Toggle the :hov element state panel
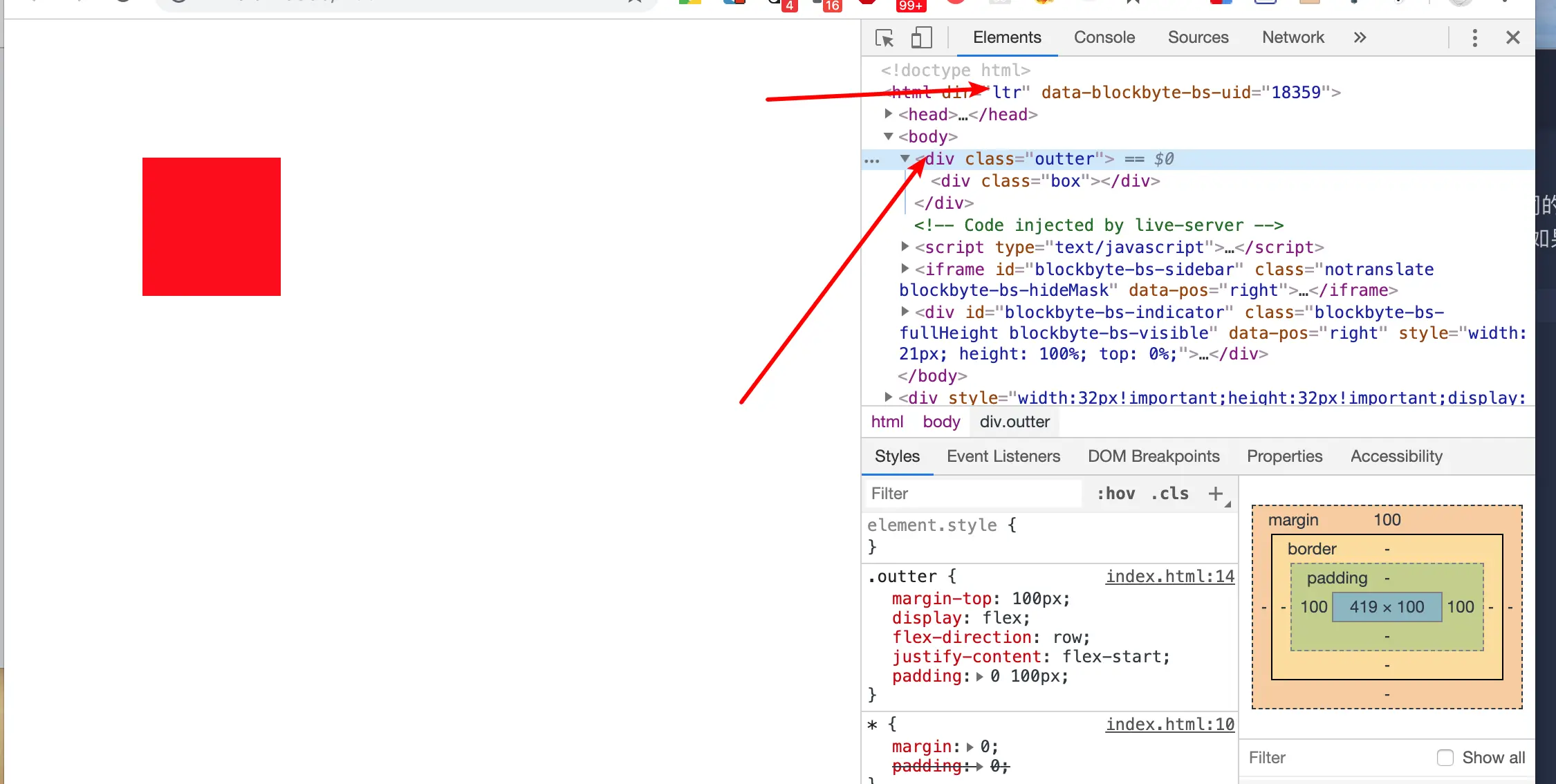The image size is (1556, 784). pos(1115,494)
